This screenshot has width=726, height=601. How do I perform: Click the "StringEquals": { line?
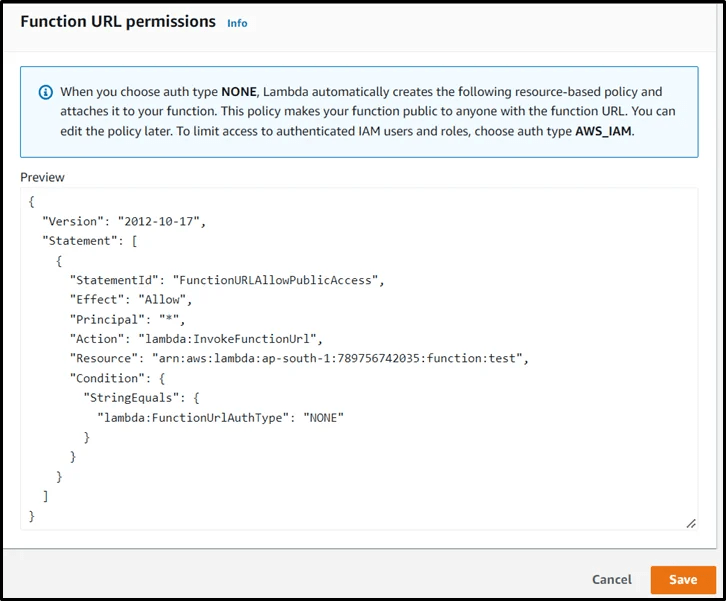click(x=141, y=398)
